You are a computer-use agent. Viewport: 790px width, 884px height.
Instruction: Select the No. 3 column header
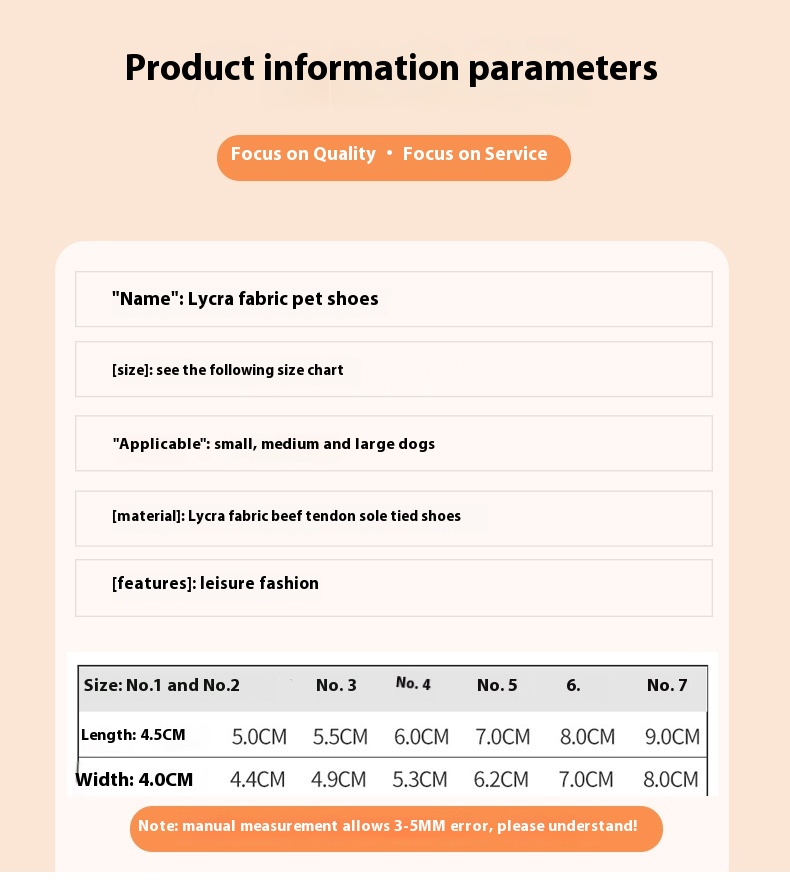[x=336, y=686]
